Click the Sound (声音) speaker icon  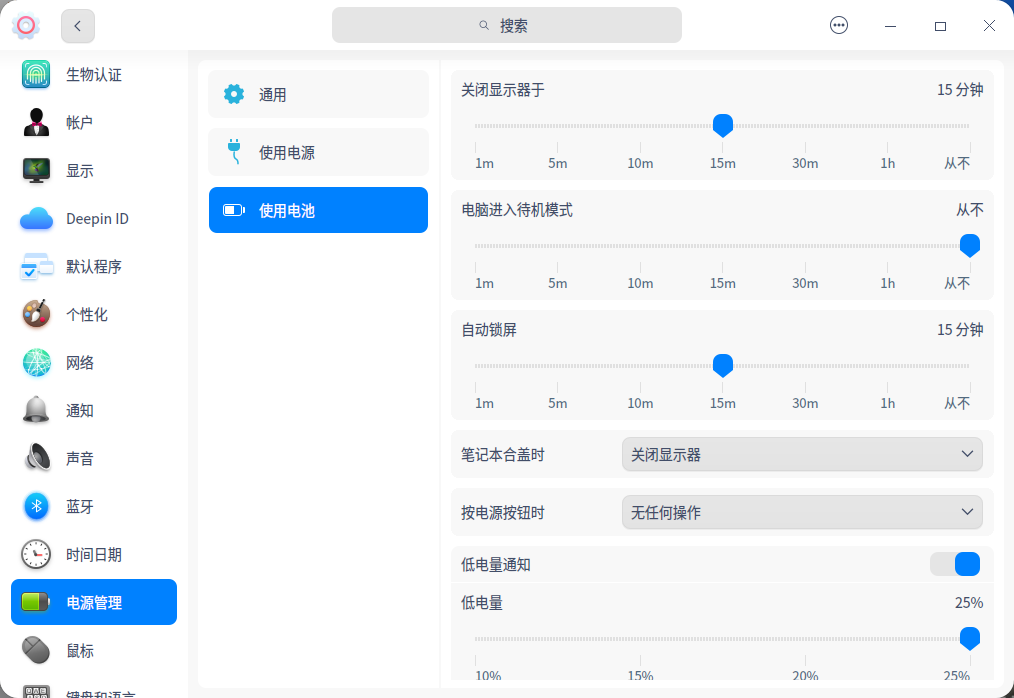(x=36, y=459)
